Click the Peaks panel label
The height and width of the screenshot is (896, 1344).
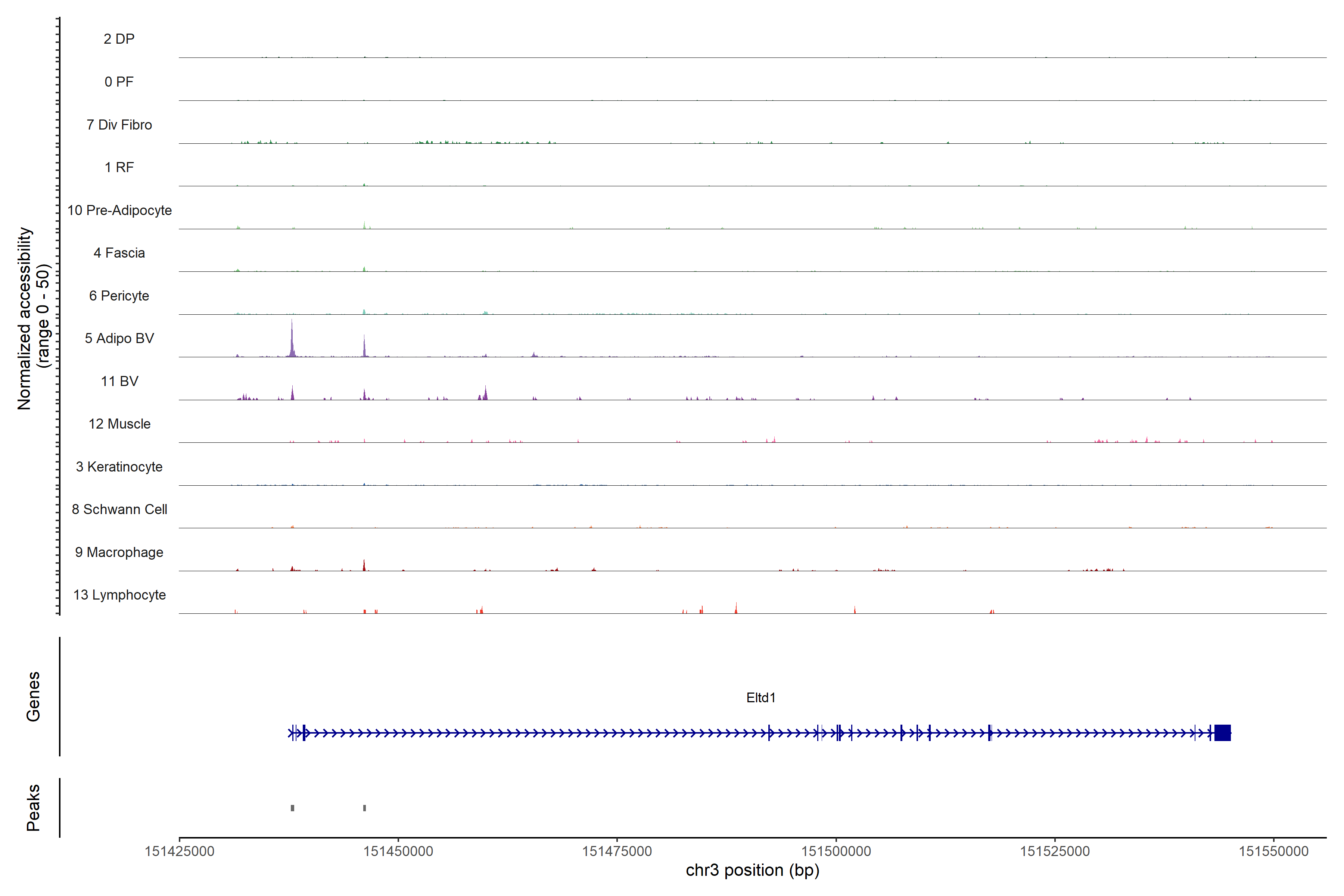click(33, 808)
